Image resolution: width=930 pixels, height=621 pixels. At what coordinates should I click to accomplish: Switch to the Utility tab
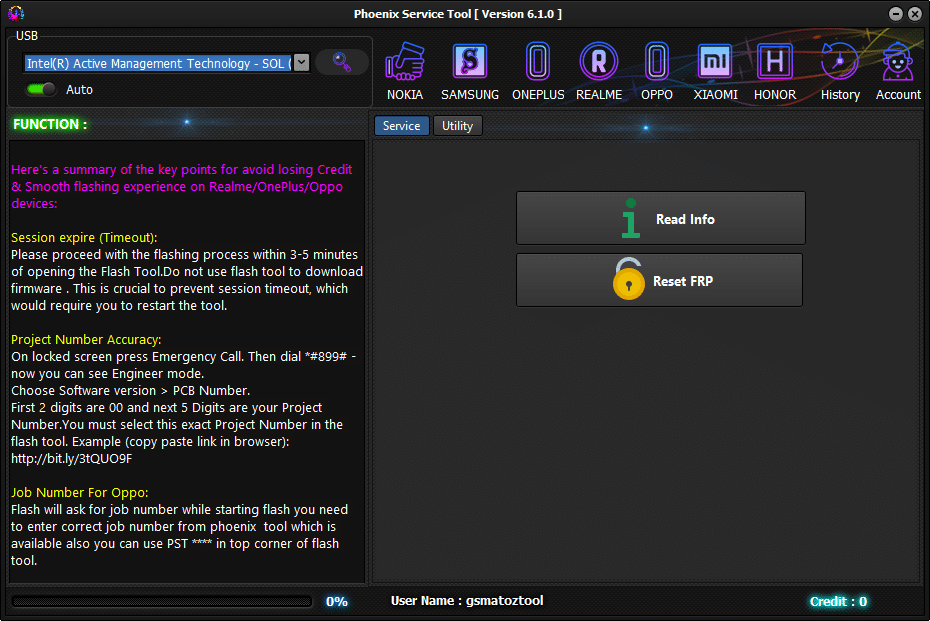457,125
